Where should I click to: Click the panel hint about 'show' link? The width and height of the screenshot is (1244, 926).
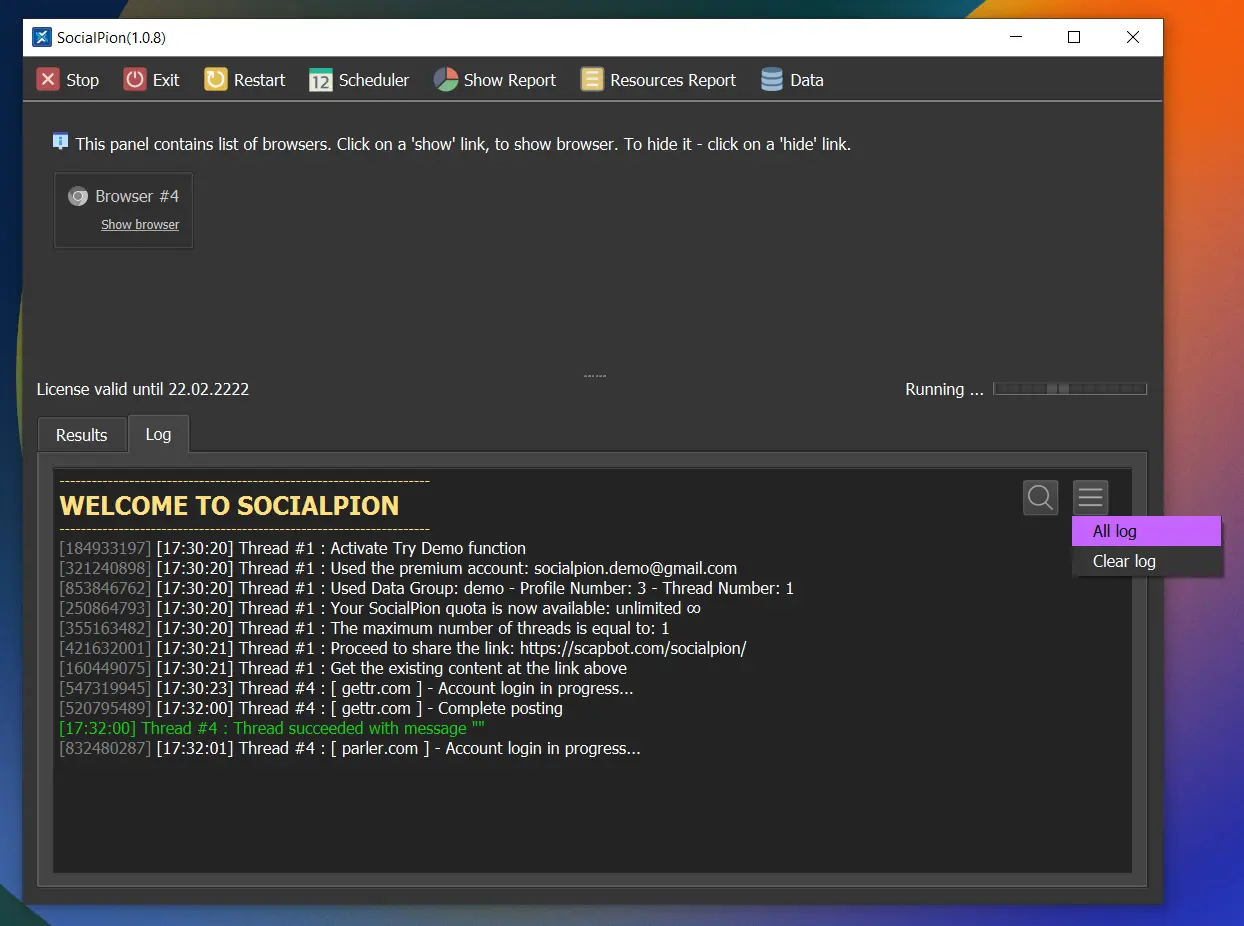[x=463, y=144]
